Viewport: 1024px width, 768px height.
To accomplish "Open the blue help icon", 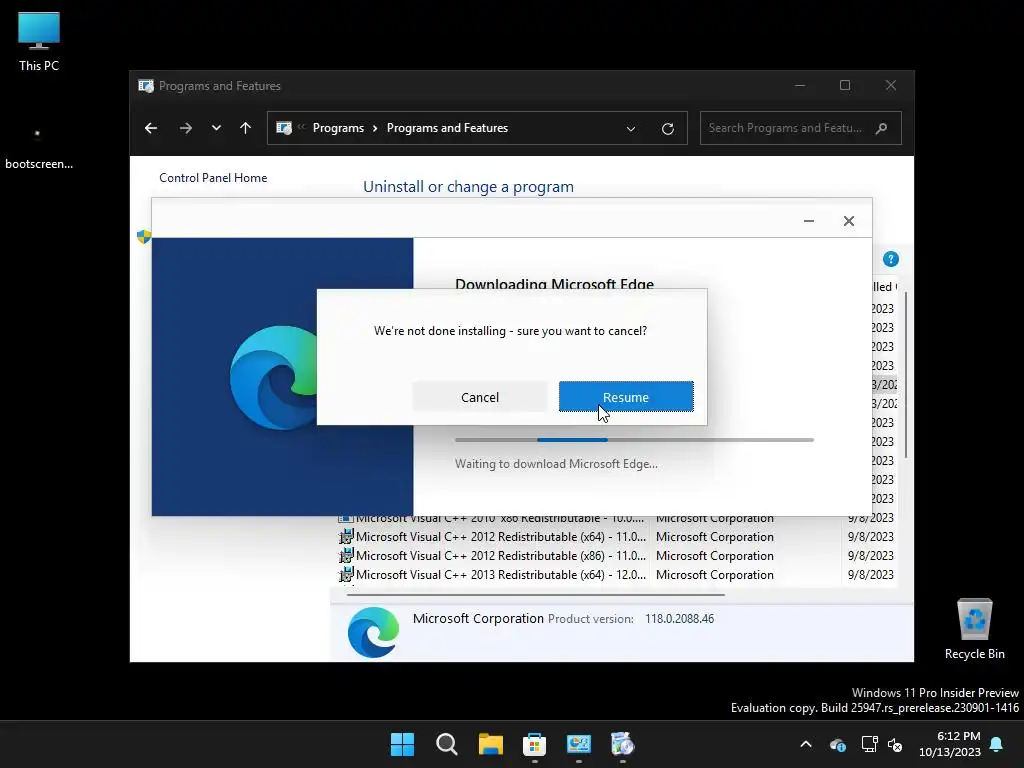I will point(891,259).
